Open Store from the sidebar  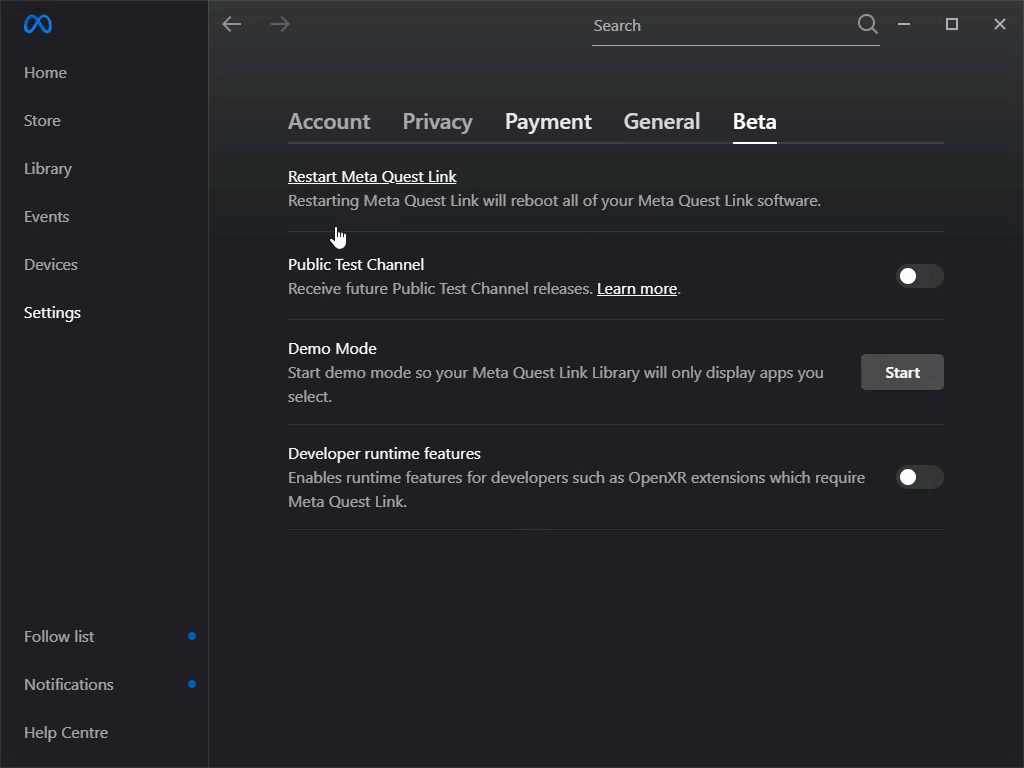(42, 120)
